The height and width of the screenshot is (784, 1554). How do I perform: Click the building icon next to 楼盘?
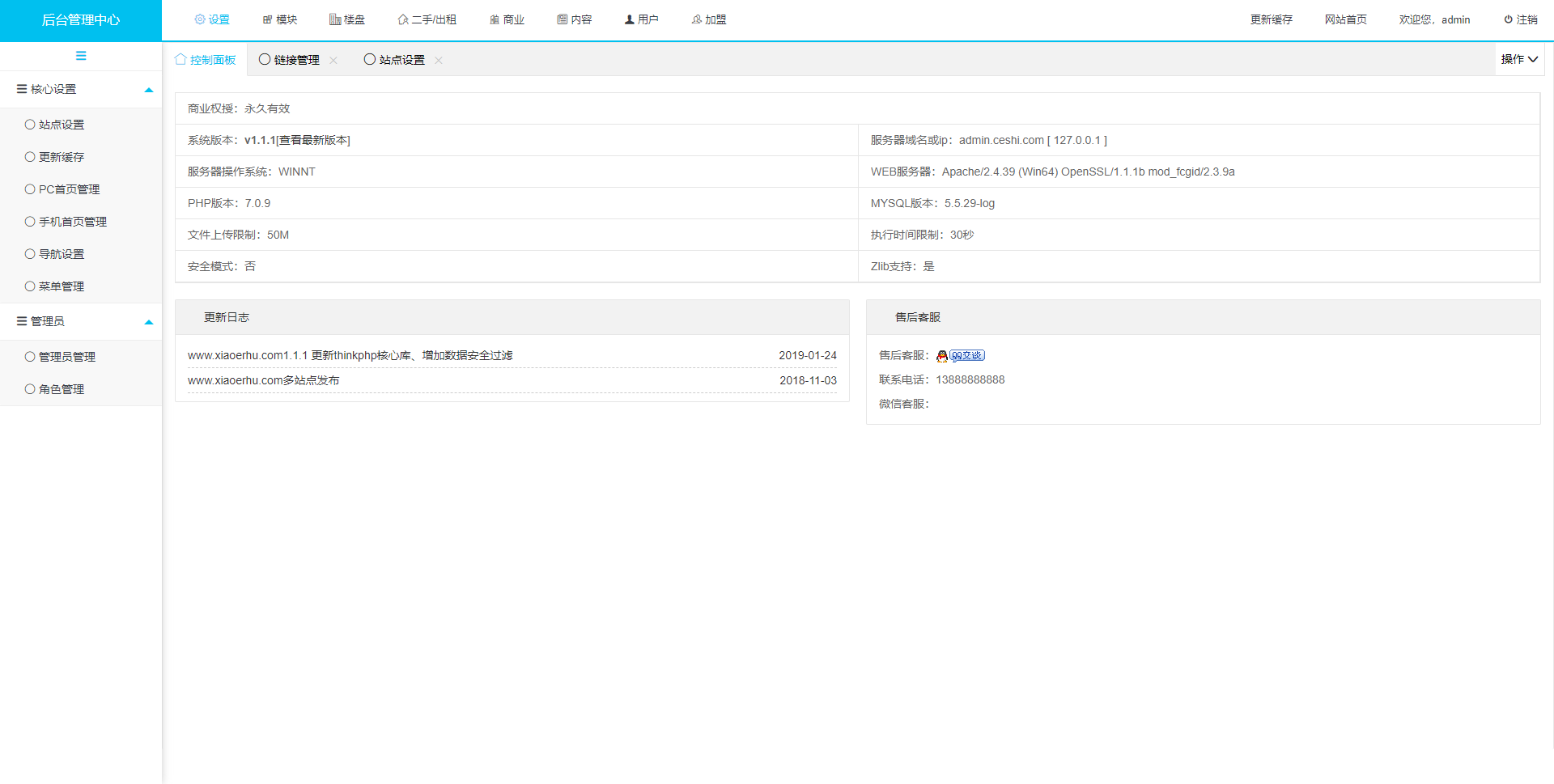pyautogui.click(x=335, y=19)
